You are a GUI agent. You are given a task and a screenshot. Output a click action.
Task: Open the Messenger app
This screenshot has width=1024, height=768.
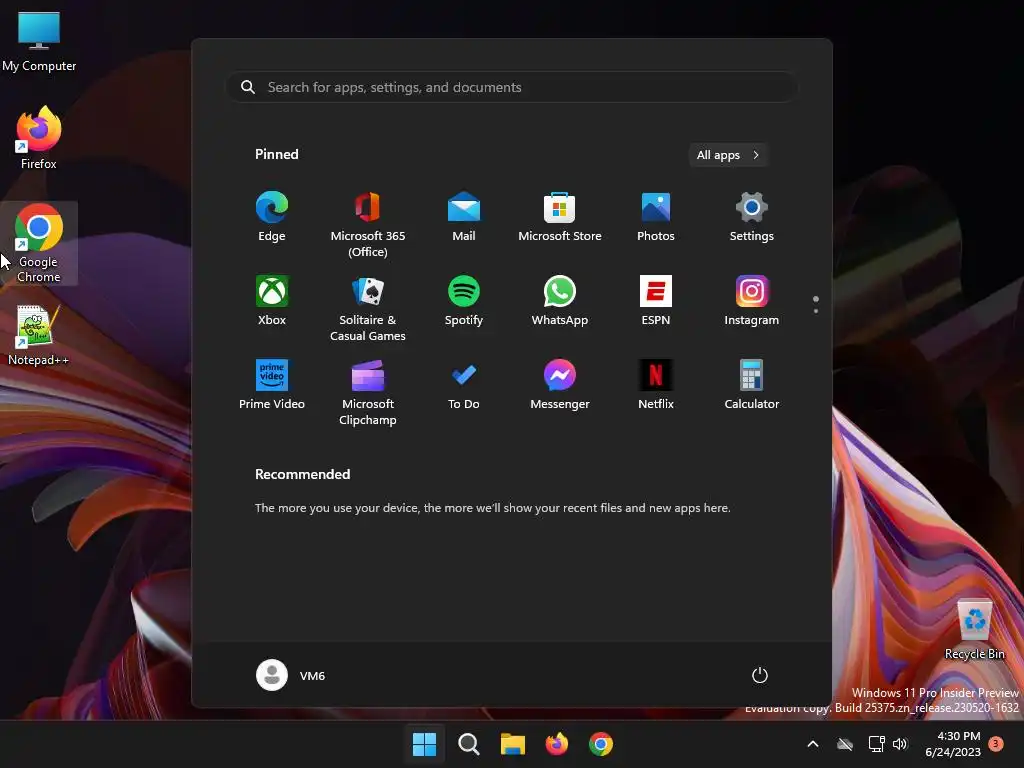pyautogui.click(x=560, y=385)
